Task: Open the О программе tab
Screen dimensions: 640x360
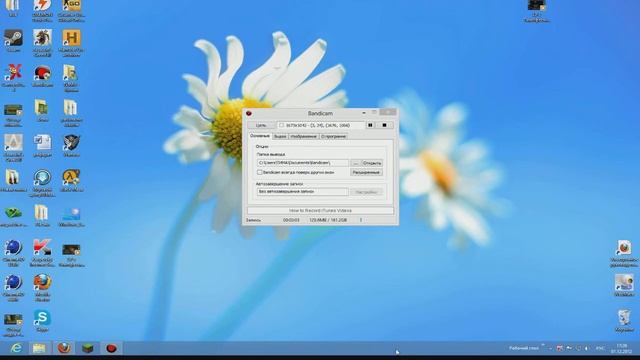Action: click(x=333, y=136)
